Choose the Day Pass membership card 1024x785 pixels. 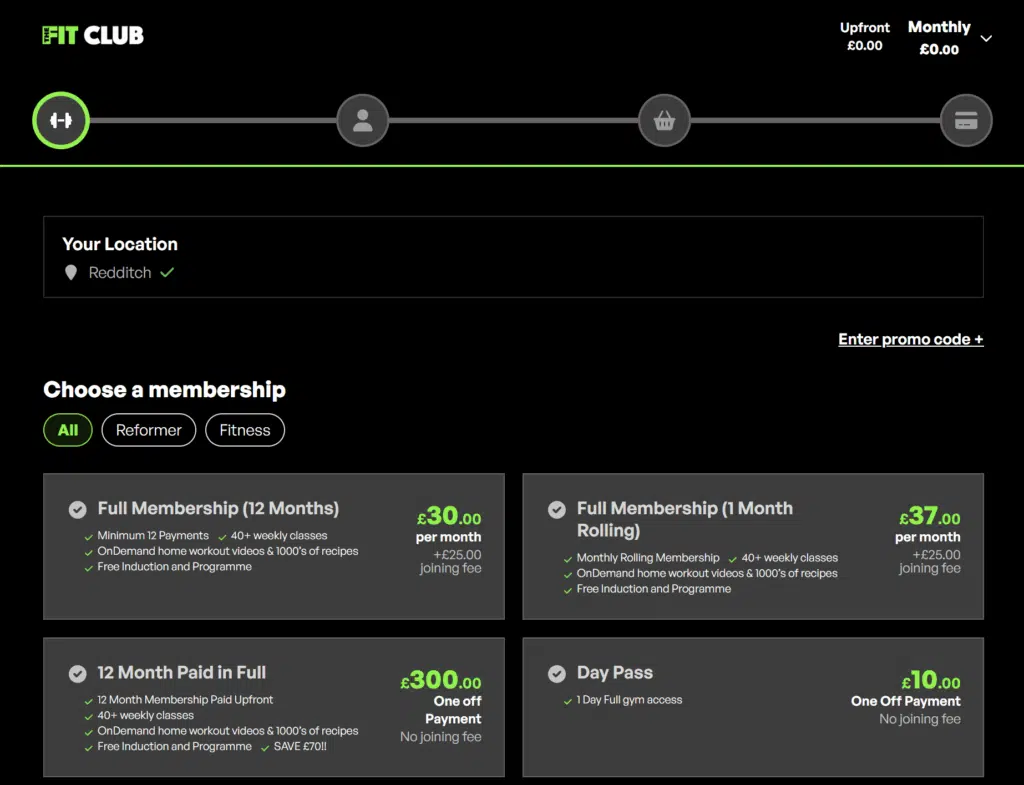[x=750, y=707]
